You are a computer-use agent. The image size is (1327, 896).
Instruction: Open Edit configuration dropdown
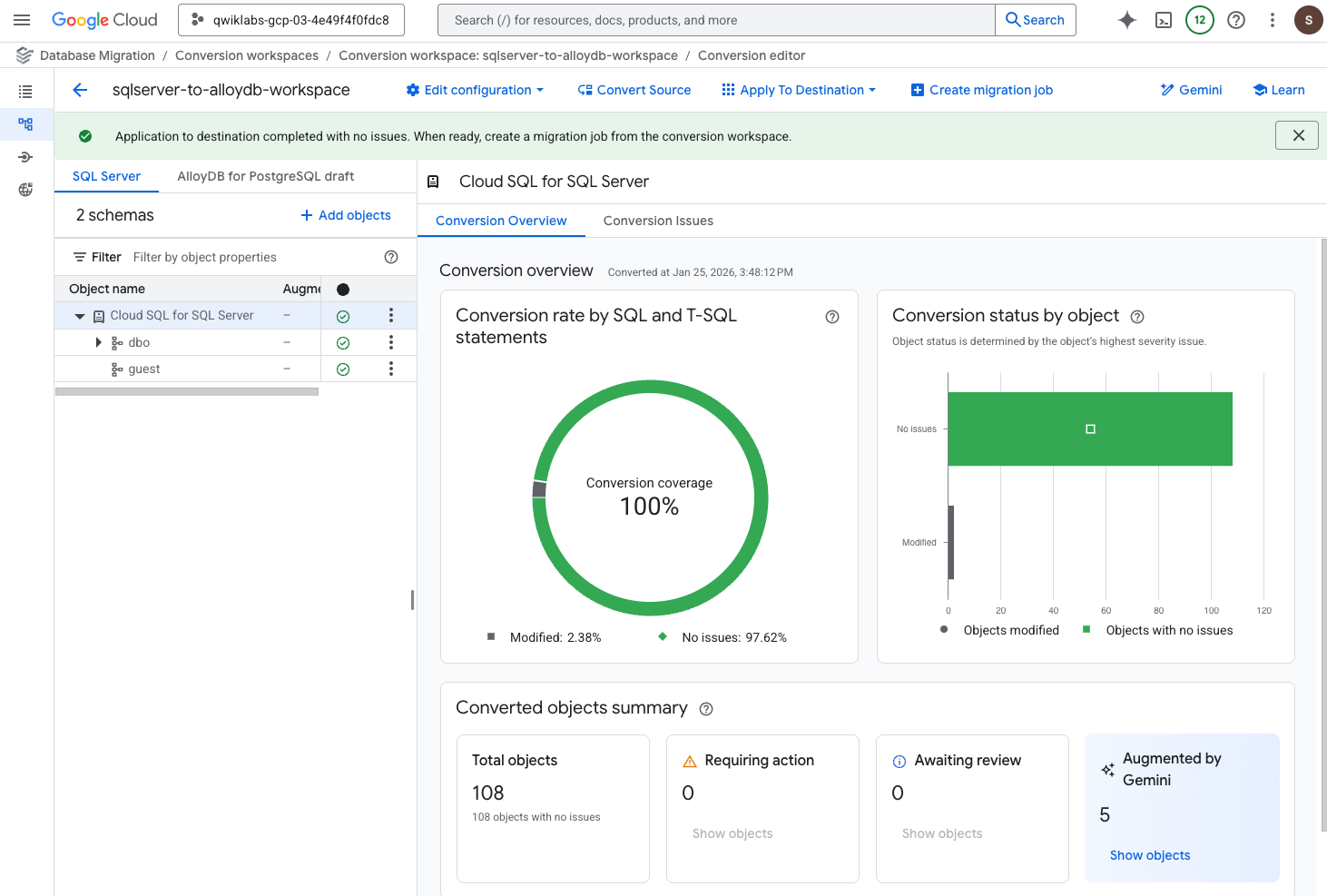[475, 90]
